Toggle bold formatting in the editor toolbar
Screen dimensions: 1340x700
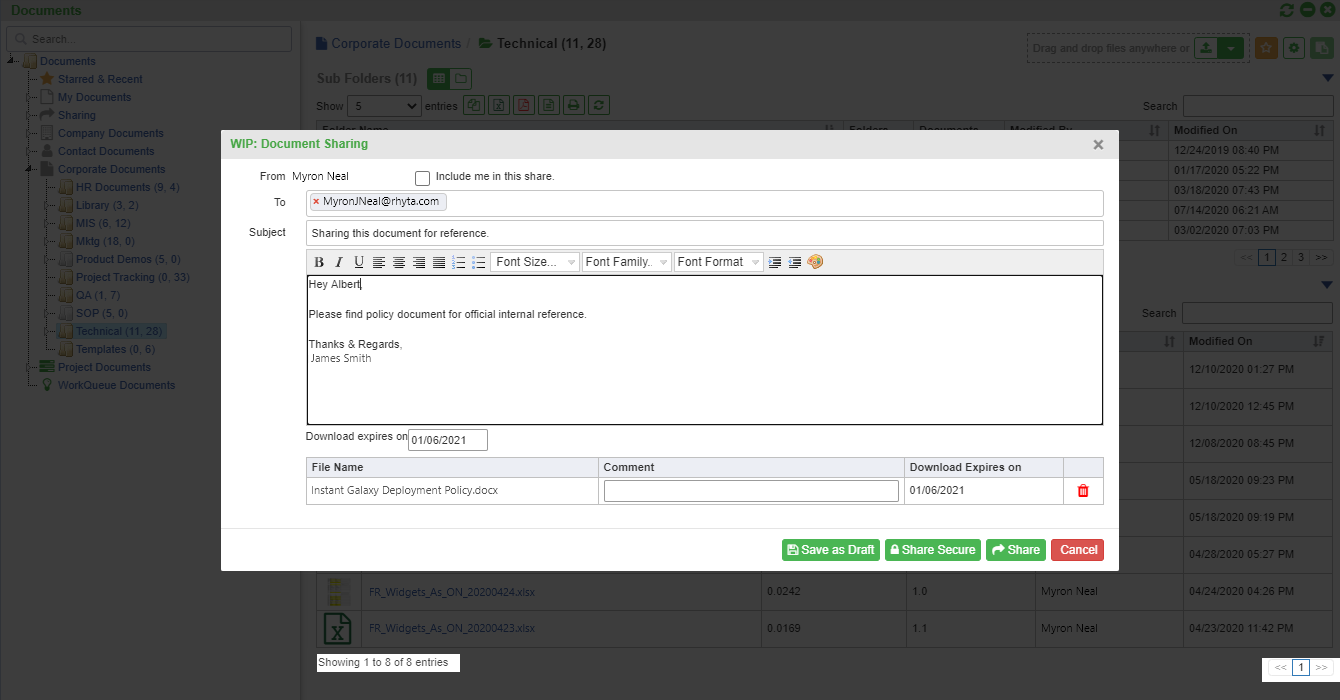pyautogui.click(x=319, y=262)
